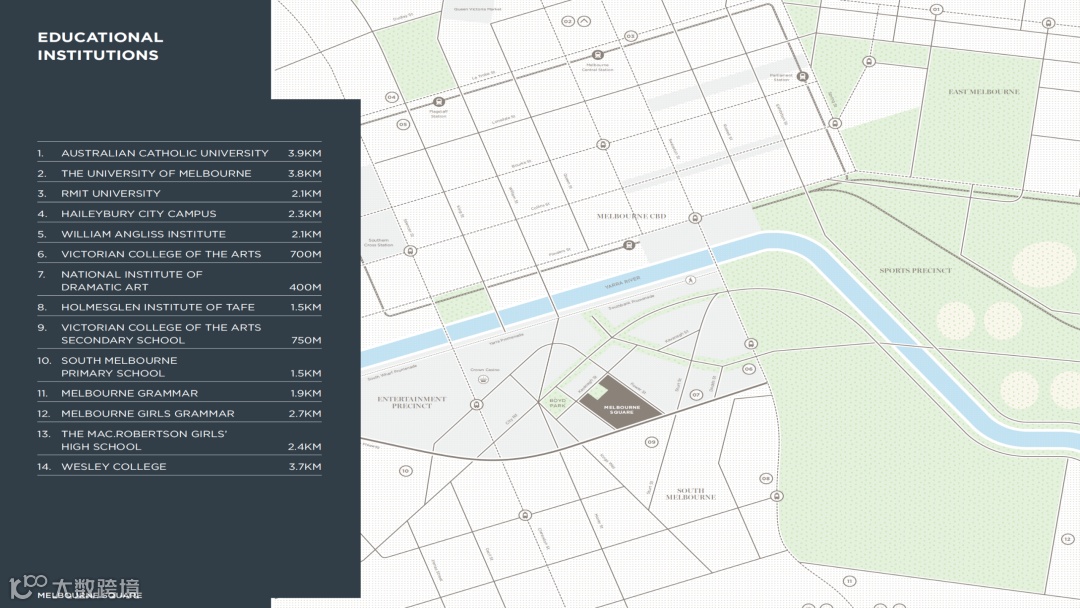Click the Parliament Station train icon

pyautogui.click(x=802, y=76)
